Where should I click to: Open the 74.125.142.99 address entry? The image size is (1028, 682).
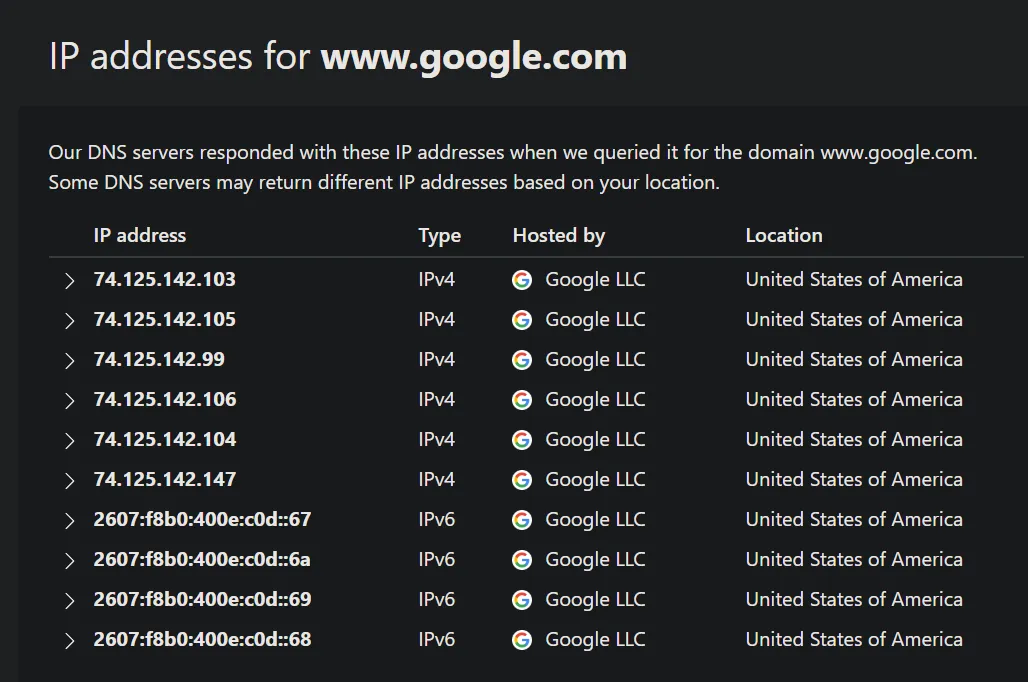click(68, 360)
